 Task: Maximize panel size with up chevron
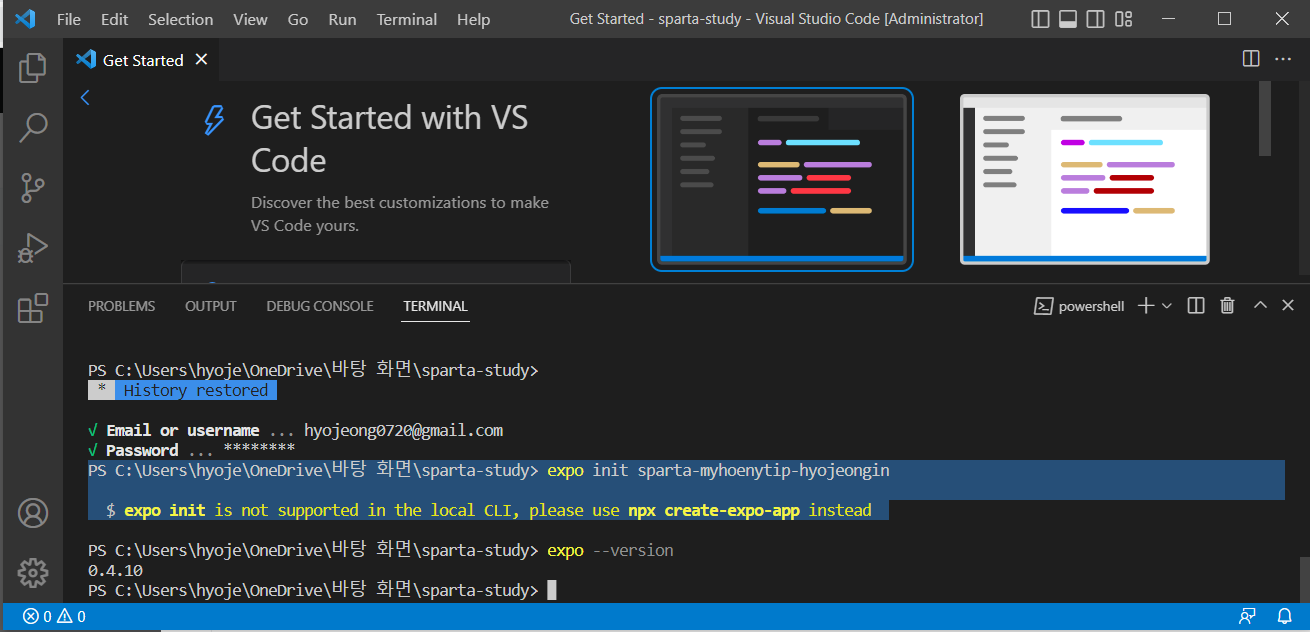click(1260, 305)
